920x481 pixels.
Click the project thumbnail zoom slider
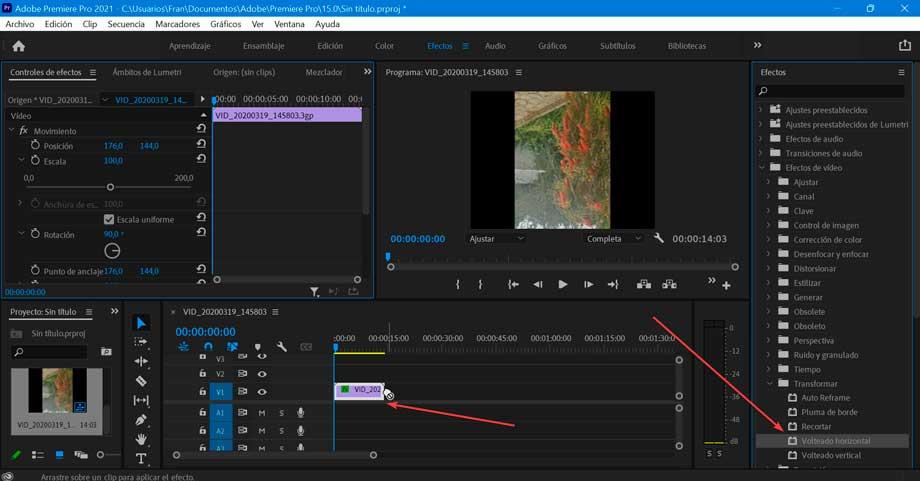click(x=100, y=455)
